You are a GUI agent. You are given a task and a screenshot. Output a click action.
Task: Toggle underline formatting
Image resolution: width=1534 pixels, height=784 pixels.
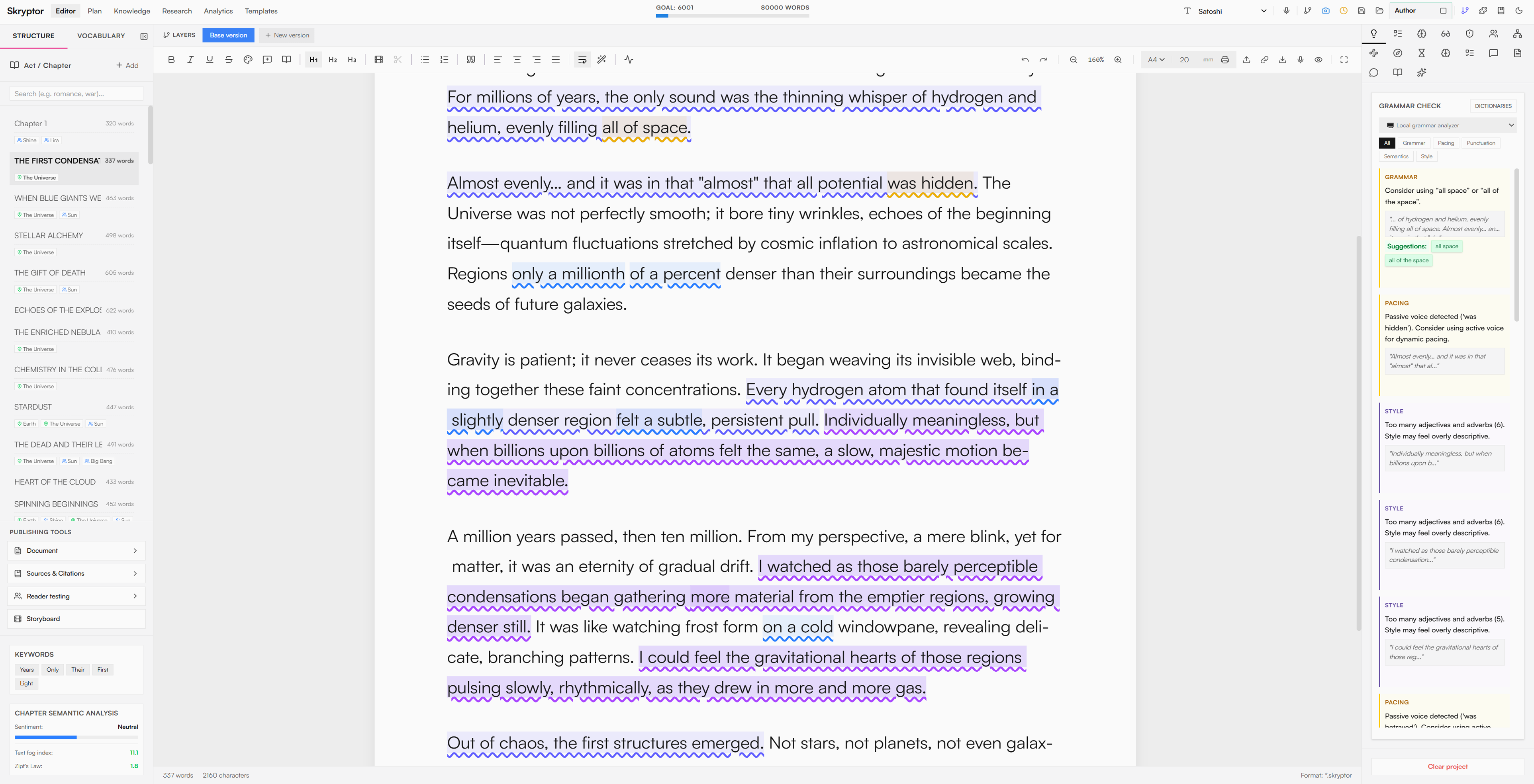pos(210,60)
